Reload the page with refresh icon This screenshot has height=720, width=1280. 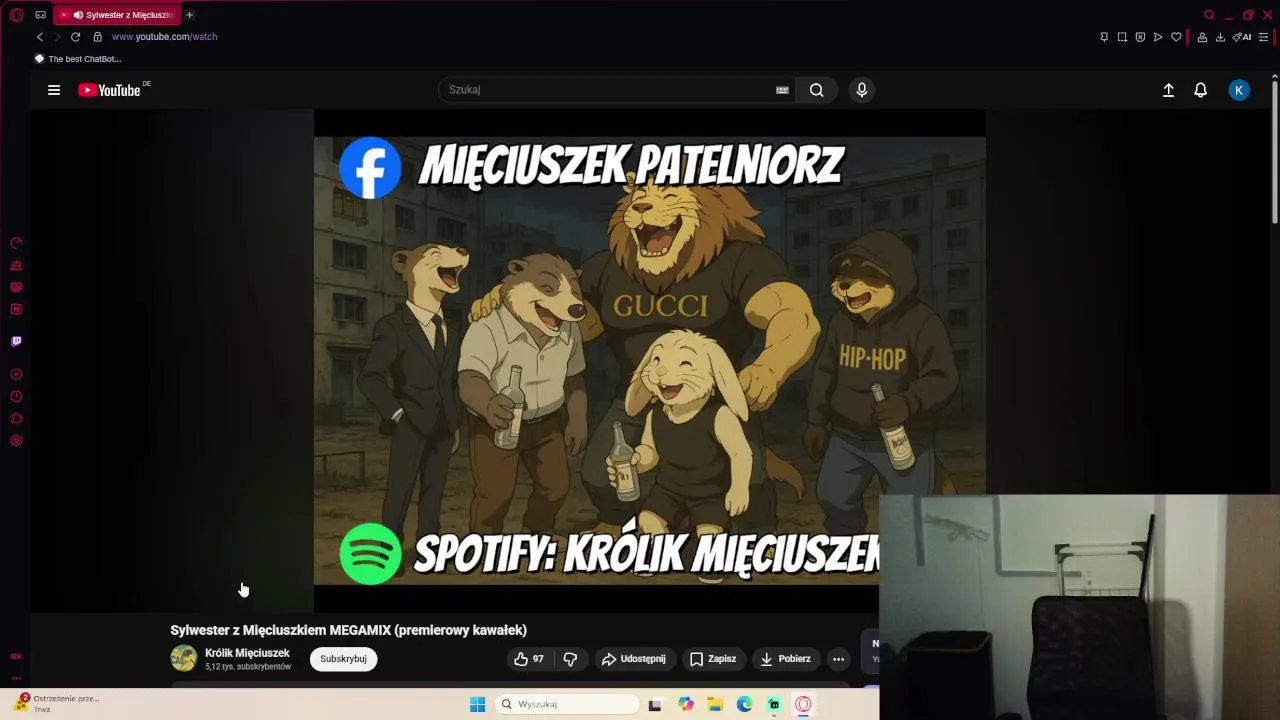75,37
